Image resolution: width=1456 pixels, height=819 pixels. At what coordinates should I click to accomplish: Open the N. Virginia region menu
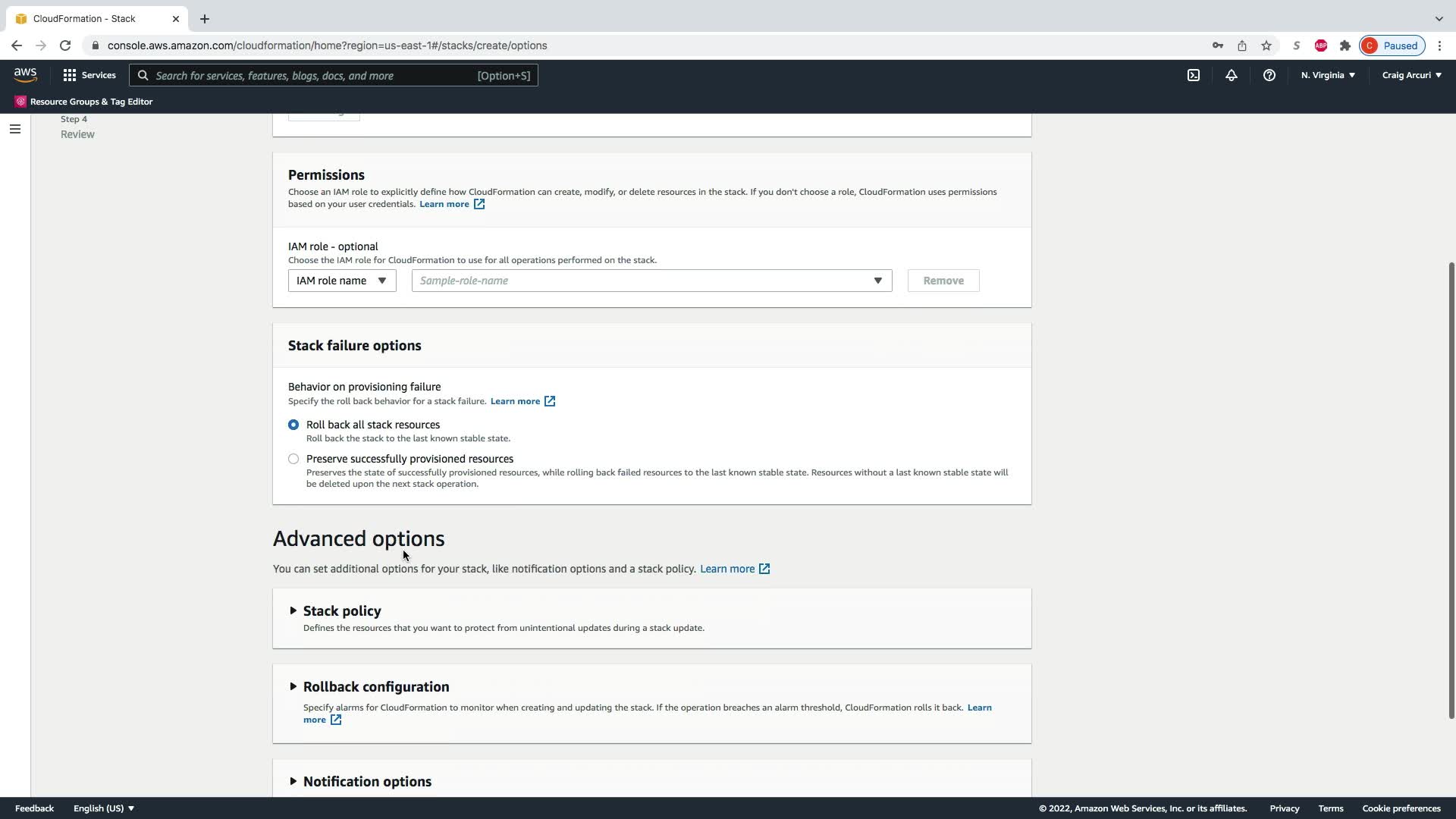[1328, 75]
